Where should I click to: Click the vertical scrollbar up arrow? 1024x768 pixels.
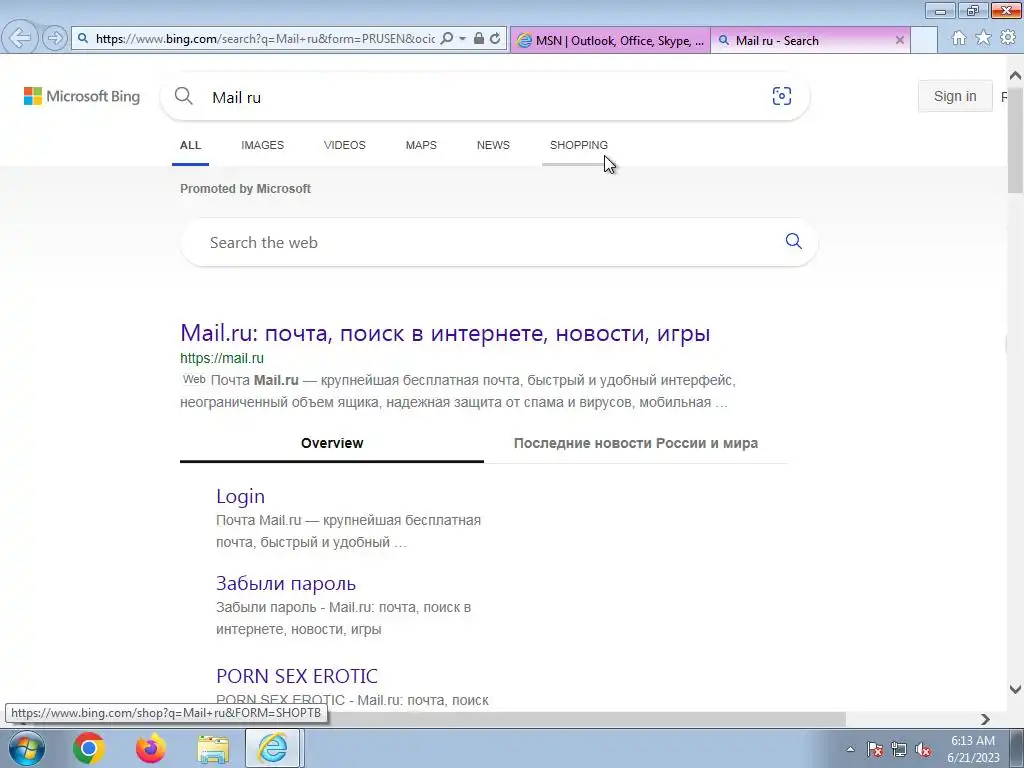[x=1016, y=76]
